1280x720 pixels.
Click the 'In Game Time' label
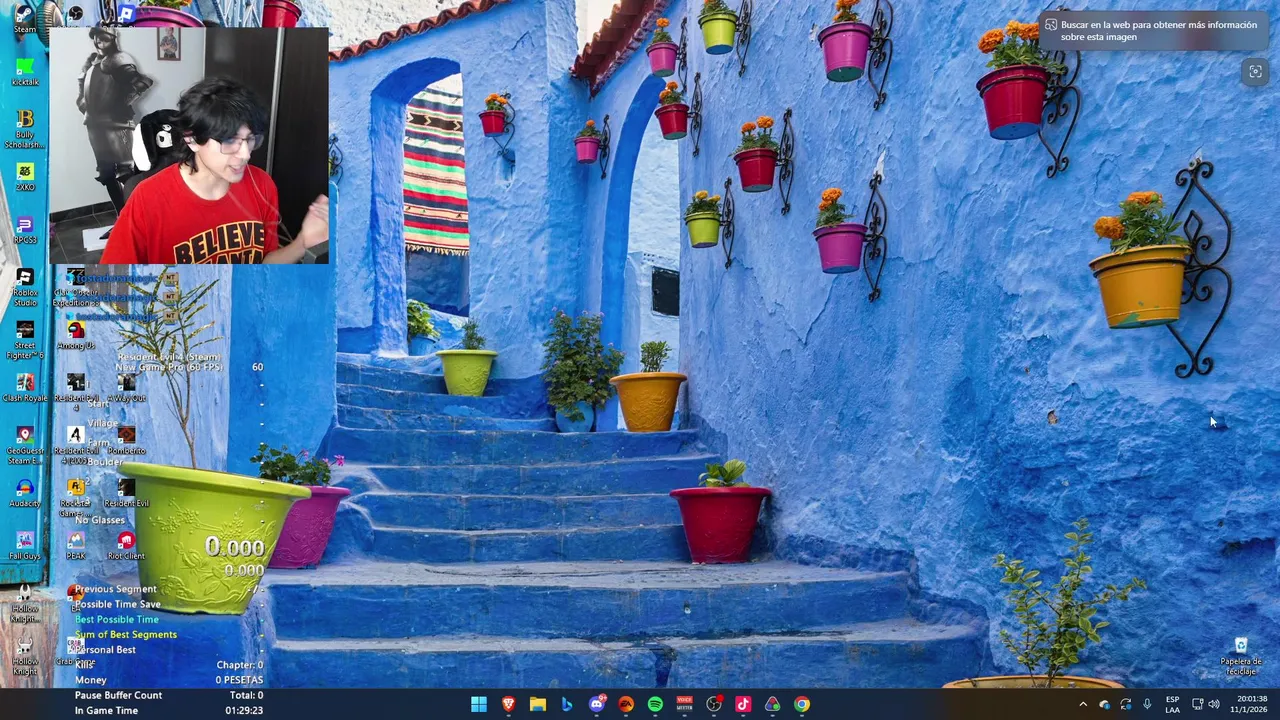[x=106, y=711]
